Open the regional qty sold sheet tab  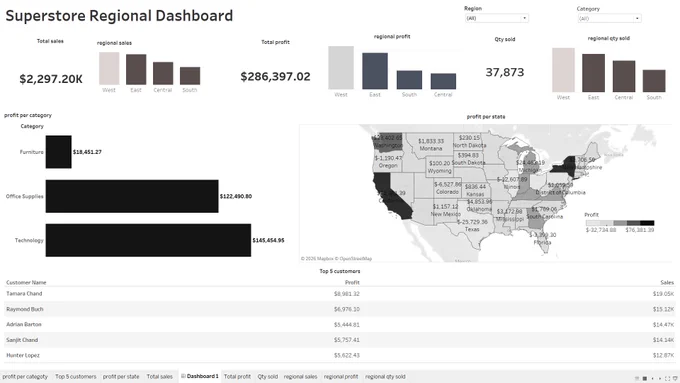click(x=385, y=376)
